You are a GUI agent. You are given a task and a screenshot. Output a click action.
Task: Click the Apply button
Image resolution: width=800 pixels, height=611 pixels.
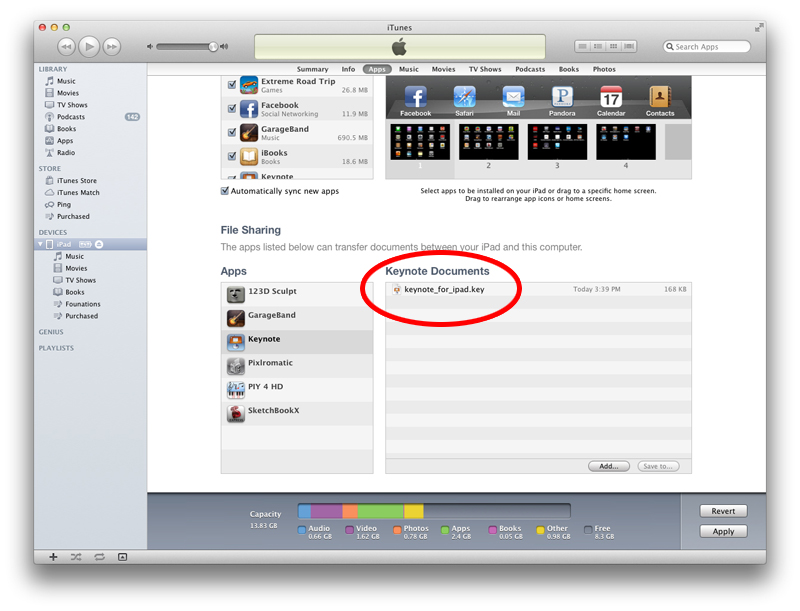723,531
